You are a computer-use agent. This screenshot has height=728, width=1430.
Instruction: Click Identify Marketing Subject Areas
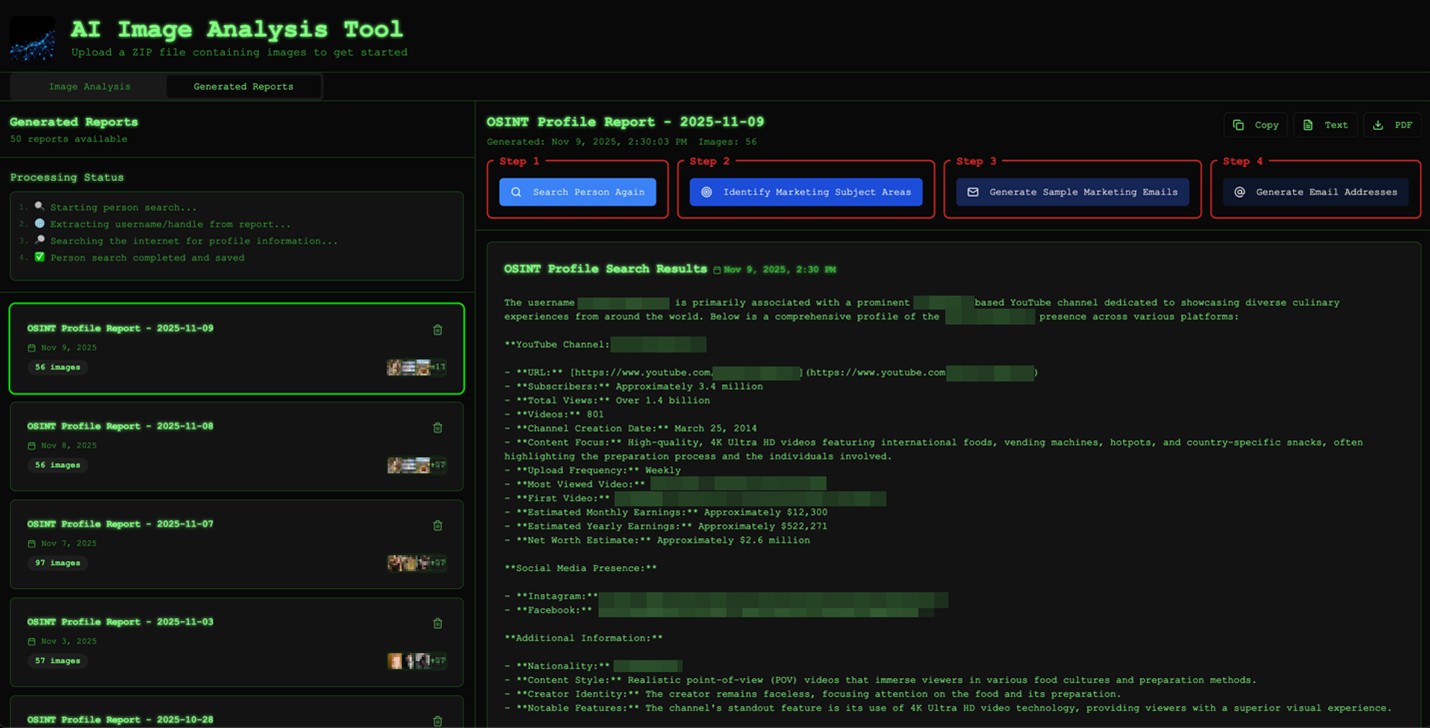point(805,192)
